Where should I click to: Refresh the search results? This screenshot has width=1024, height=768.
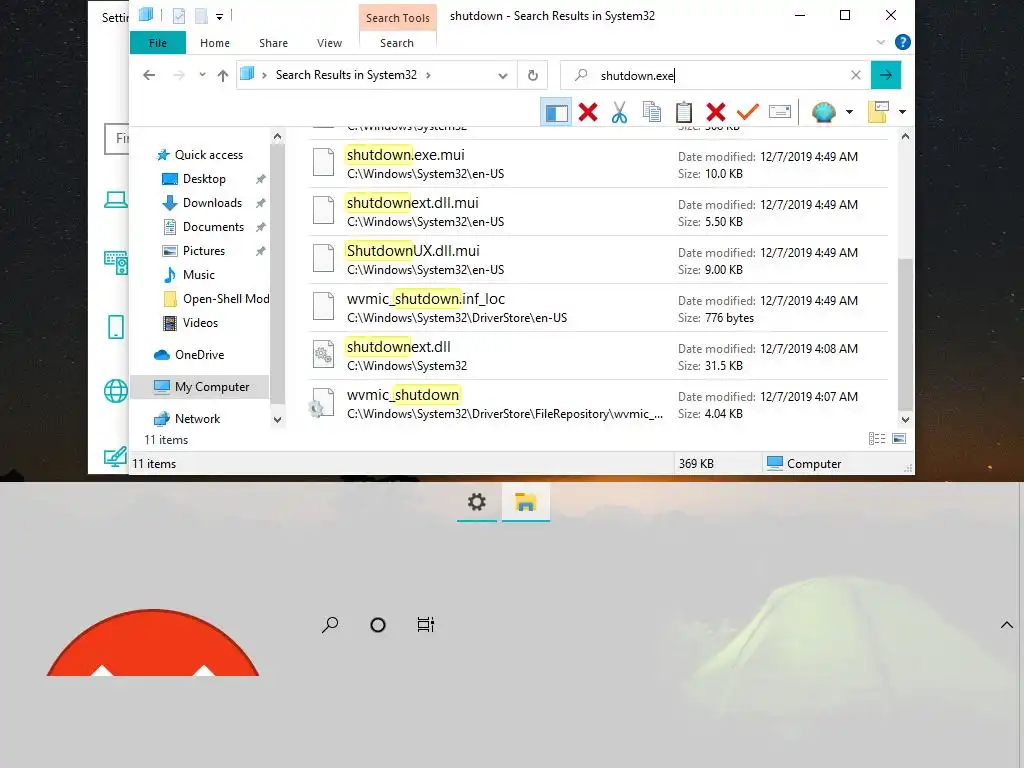tap(533, 76)
